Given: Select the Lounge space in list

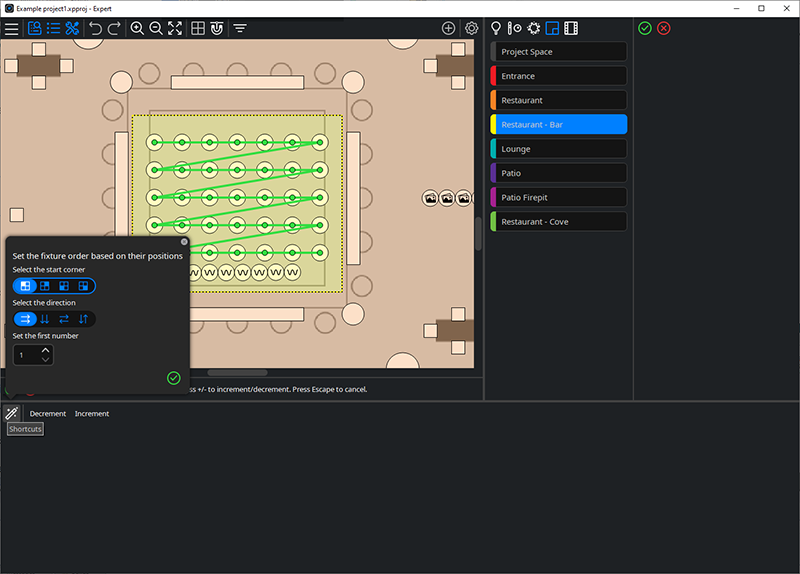Looking at the screenshot, I should click(559, 149).
